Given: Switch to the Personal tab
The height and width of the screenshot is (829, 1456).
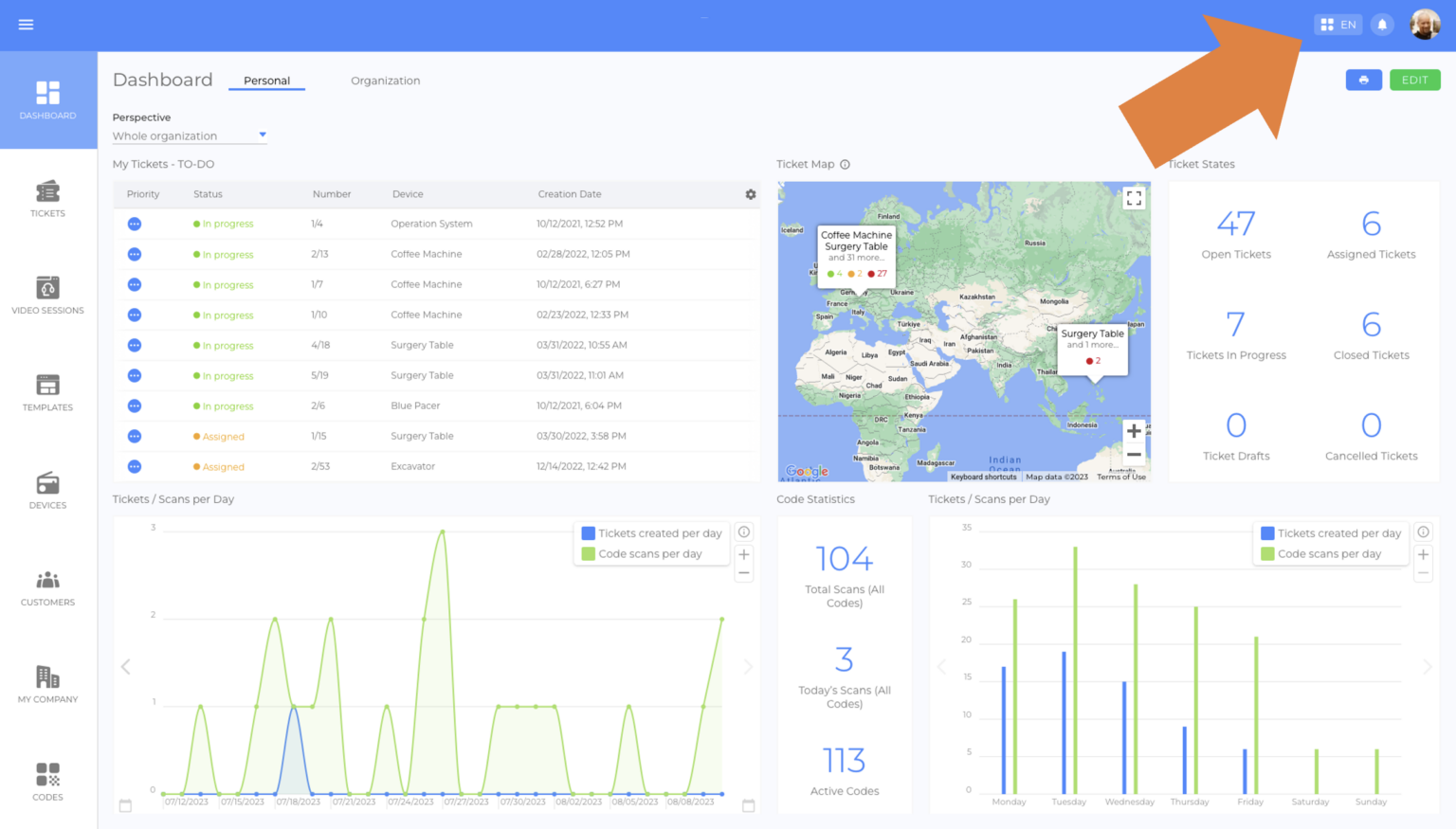Looking at the screenshot, I should click(266, 81).
